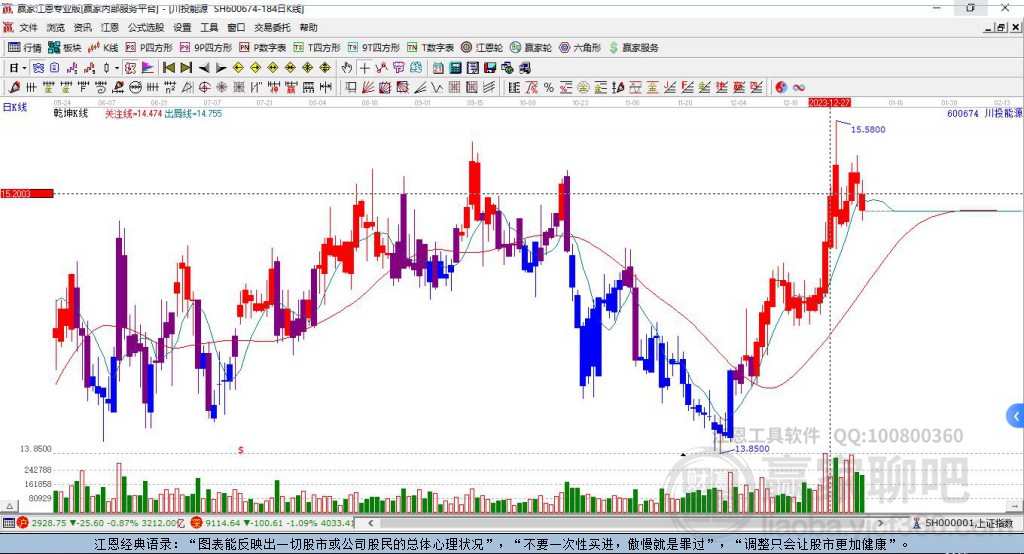The image size is (1024, 554).
Task: Click the 关注线=14.474 indicator text
Action: click(x=133, y=114)
